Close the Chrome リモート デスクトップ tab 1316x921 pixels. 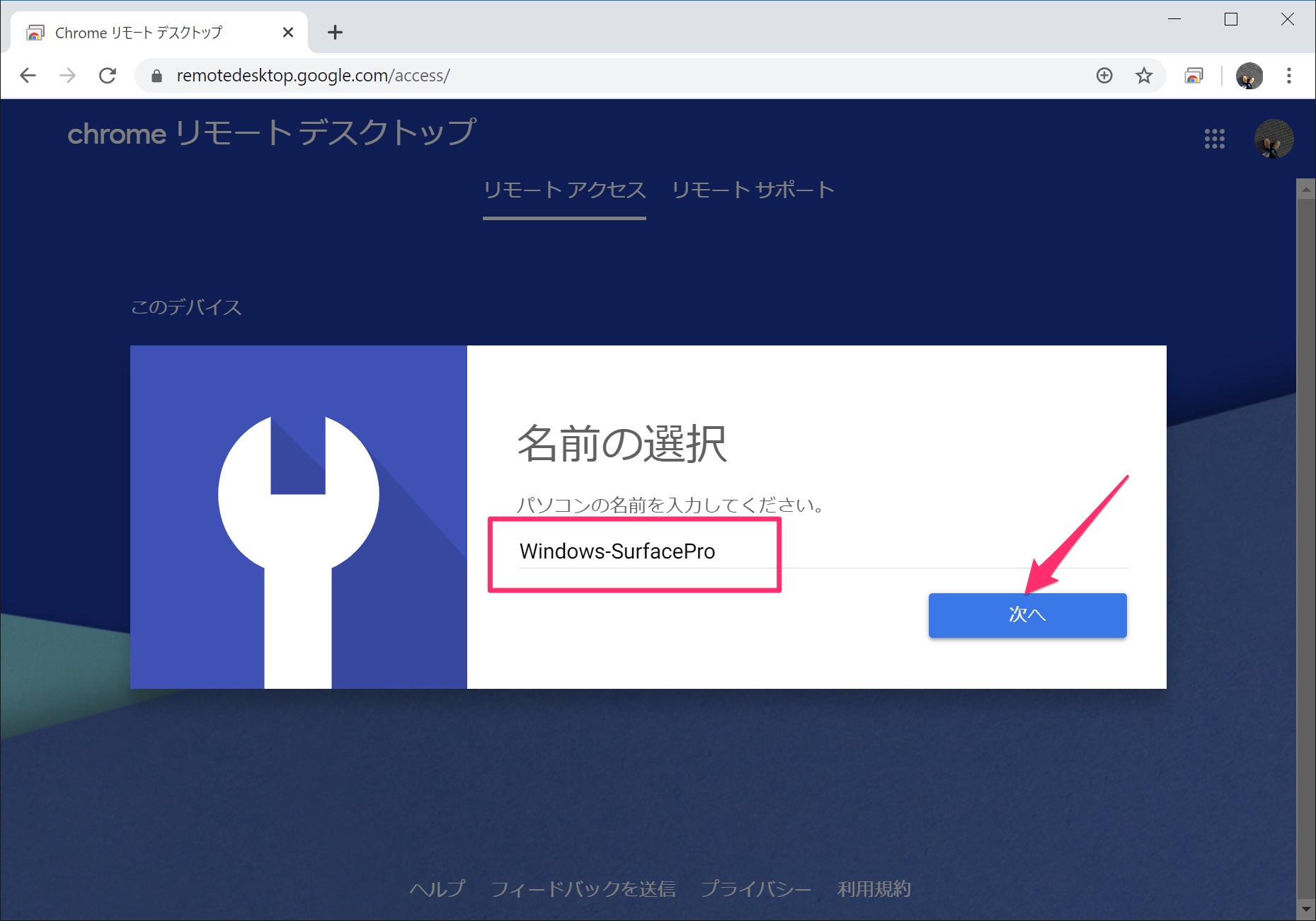[287, 33]
